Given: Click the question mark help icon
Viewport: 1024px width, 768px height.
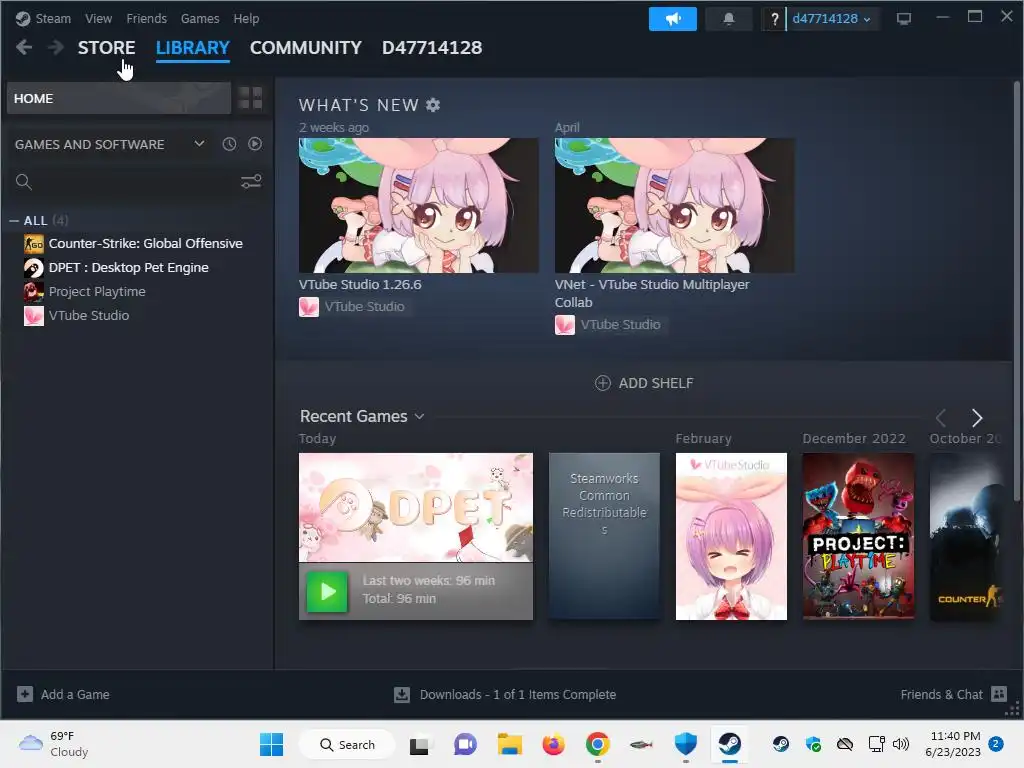Looking at the screenshot, I should point(775,19).
